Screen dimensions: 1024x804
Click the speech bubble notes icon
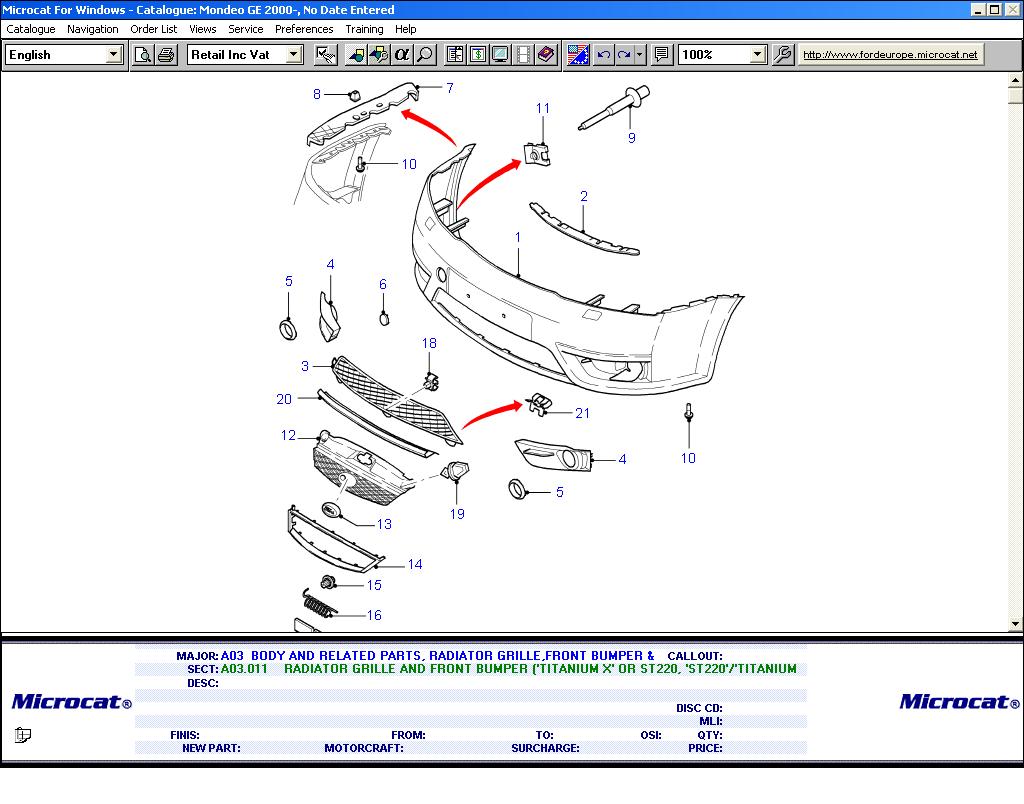point(661,55)
